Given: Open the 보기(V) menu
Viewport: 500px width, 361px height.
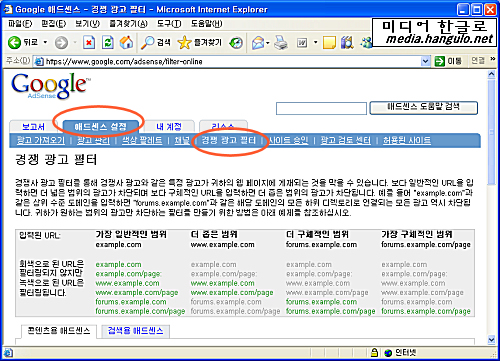Looking at the screenshot, I should coord(87,24).
